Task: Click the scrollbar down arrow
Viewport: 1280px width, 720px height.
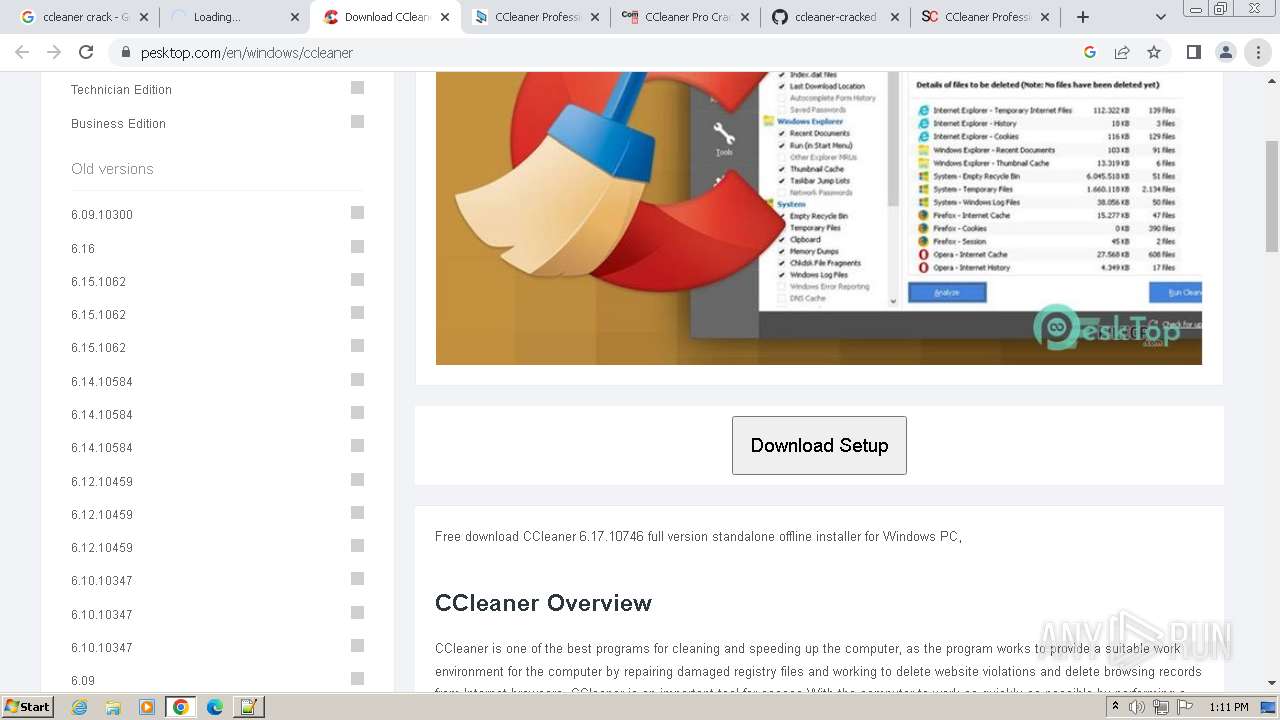Action: point(1272,683)
